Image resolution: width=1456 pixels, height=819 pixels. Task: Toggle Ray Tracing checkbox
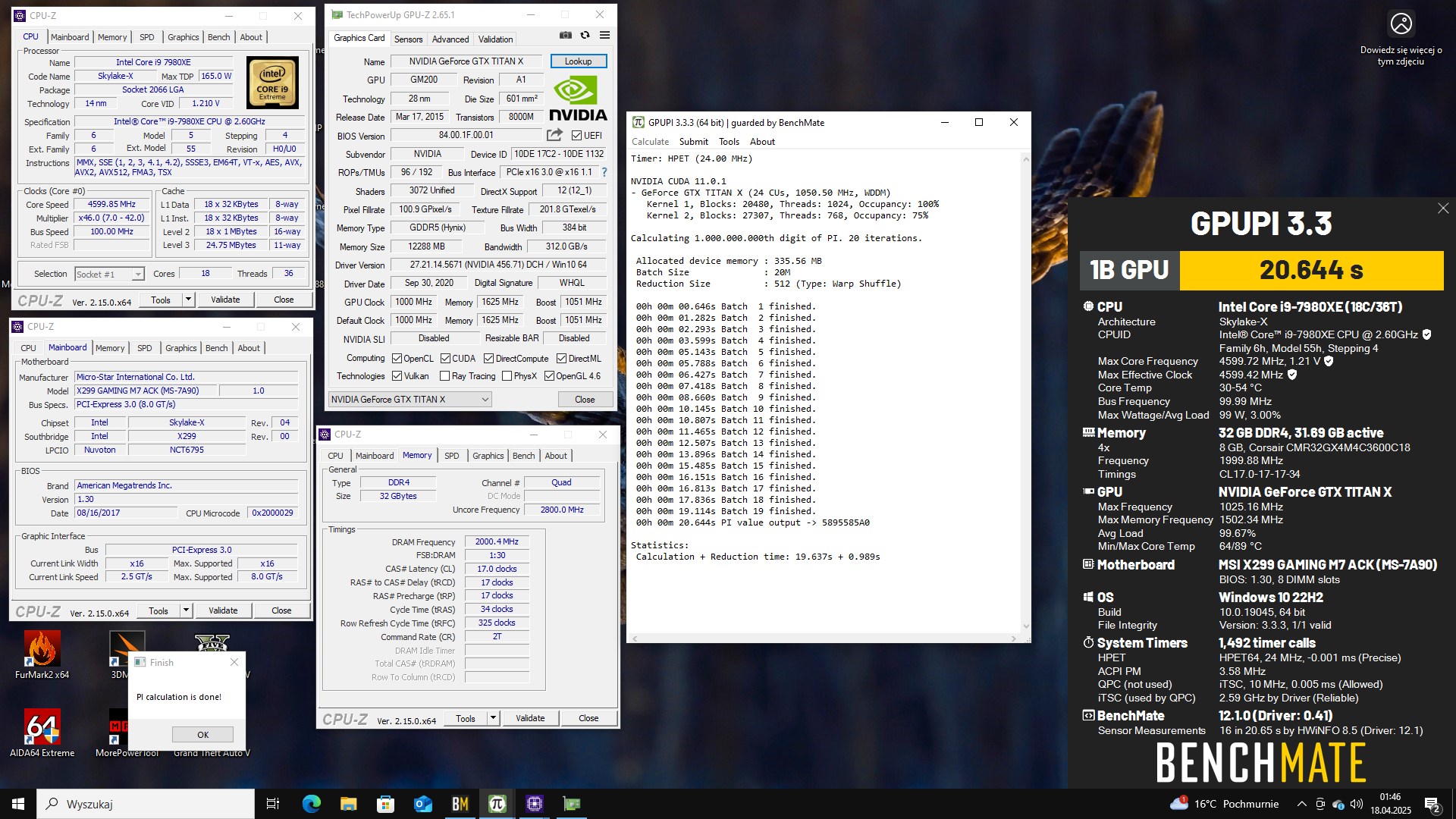pyautogui.click(x=444, y=376)
